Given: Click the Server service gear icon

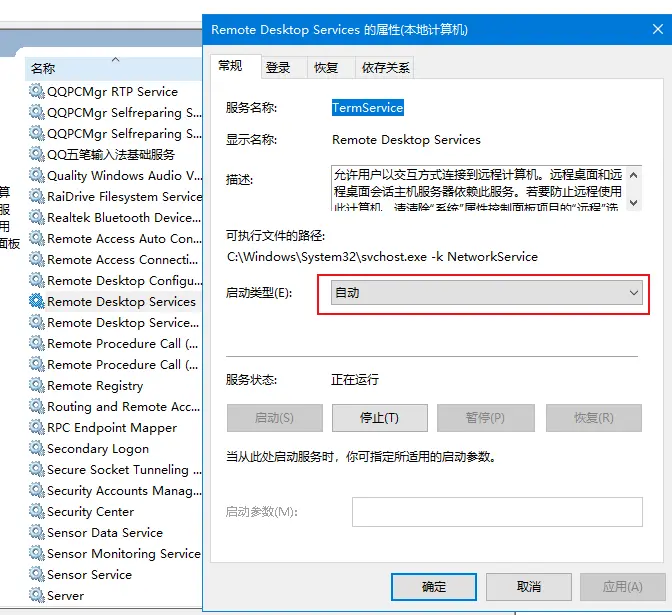Looking at the screenshot, I should [37, 595].
